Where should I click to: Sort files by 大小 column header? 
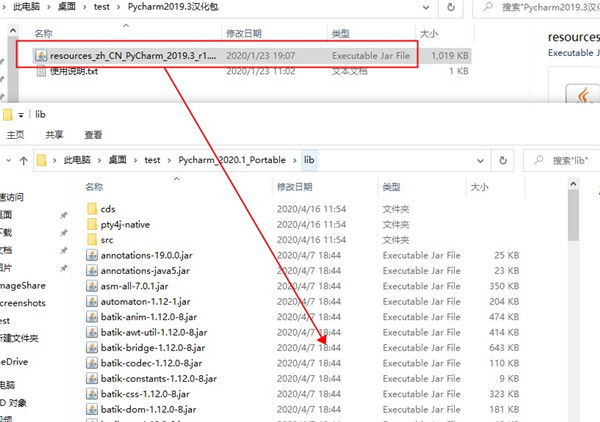coord(477,187)
